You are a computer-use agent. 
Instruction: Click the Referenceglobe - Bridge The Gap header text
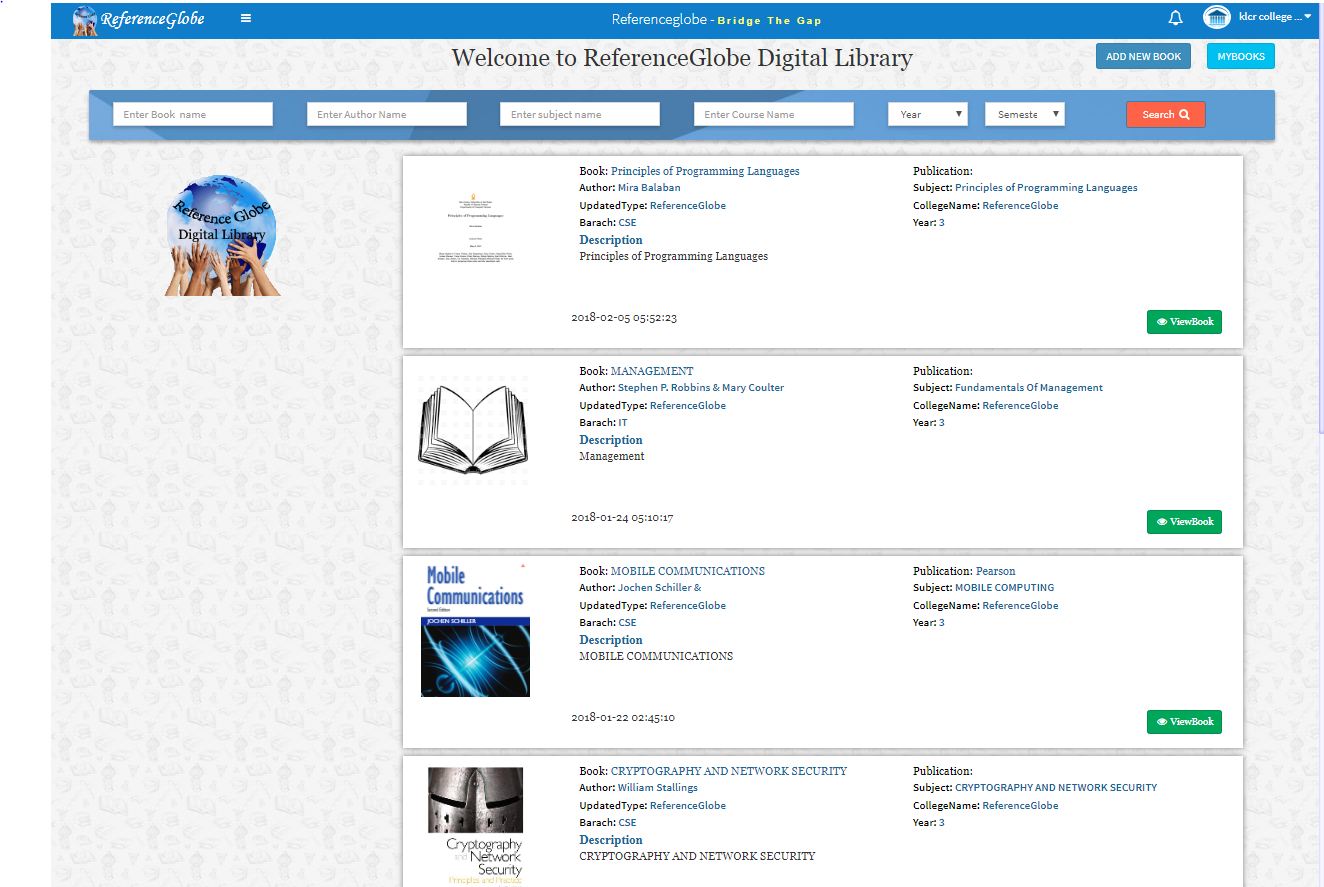[x=717, y=19]
